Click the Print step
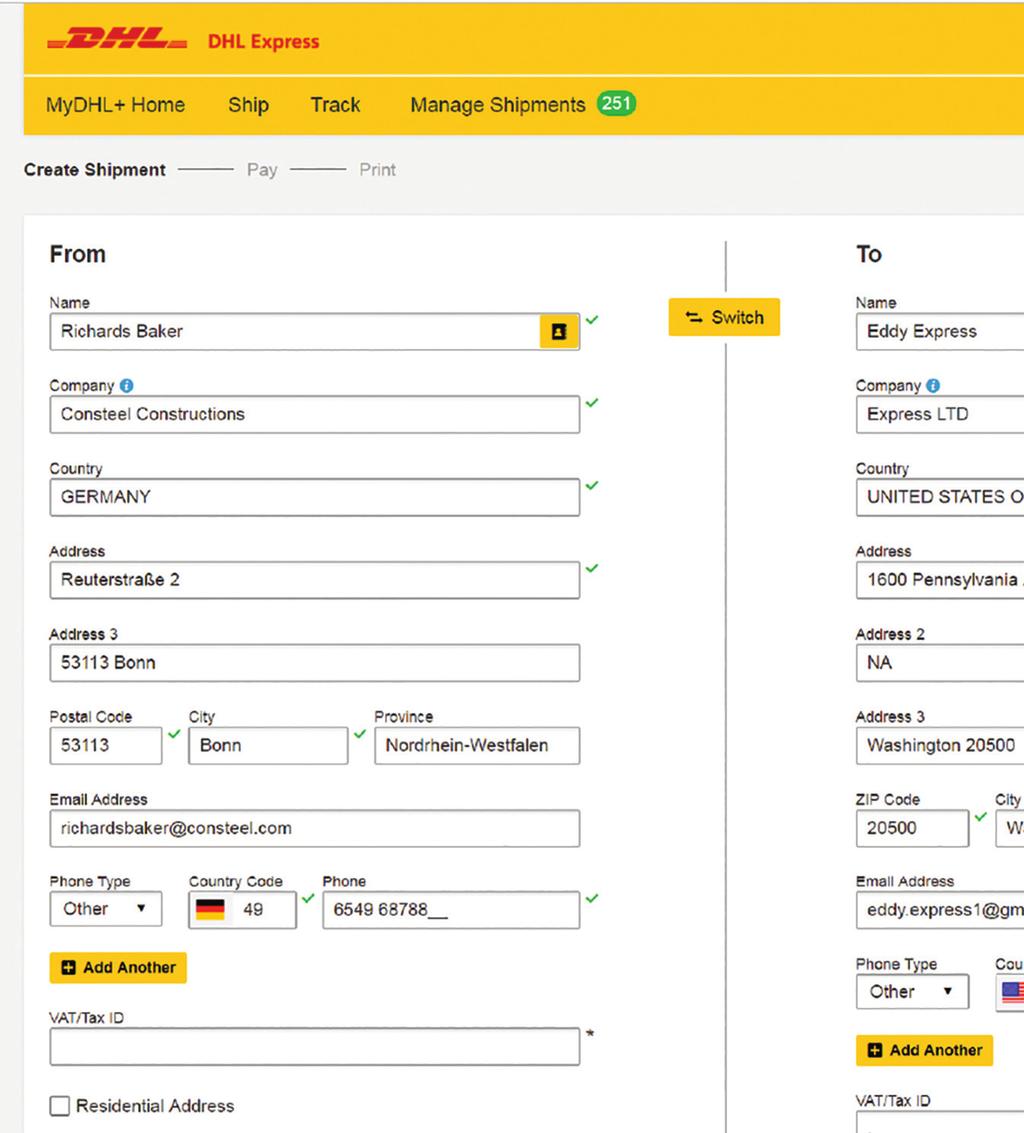 click(378, 170)
